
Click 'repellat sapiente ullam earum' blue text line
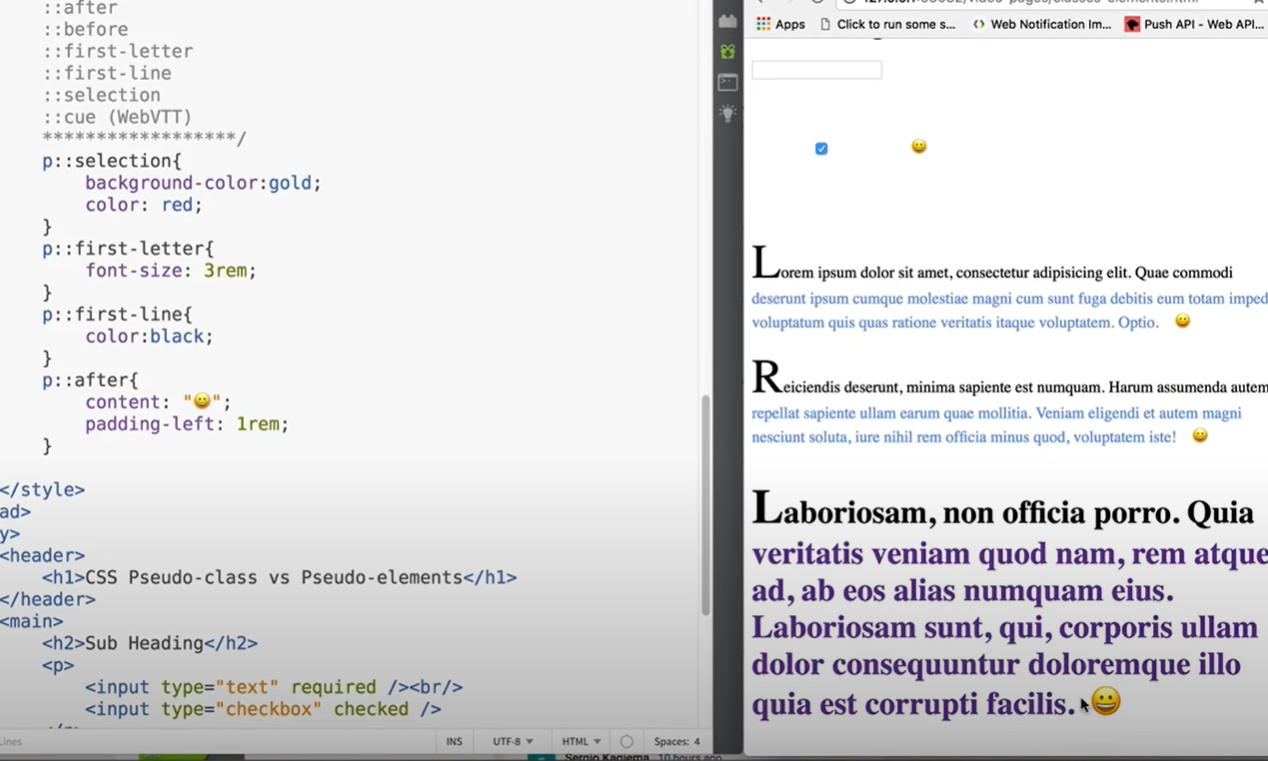[996, 413]
